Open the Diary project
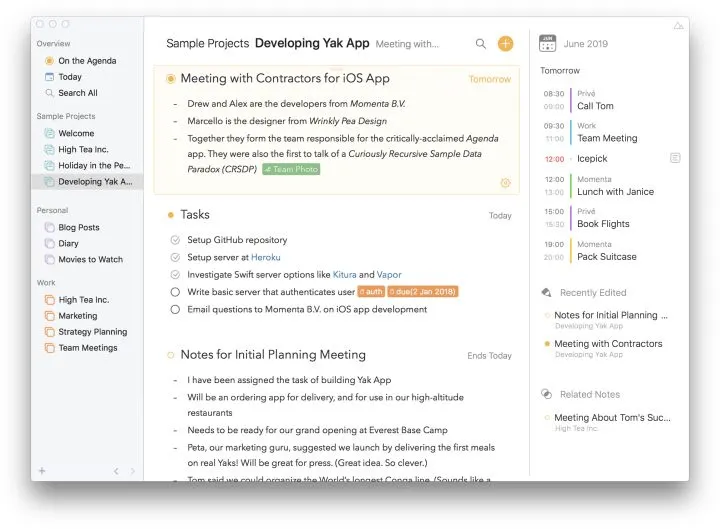The width and height of the screenshot is (720, 529). [x=62, y=243]
